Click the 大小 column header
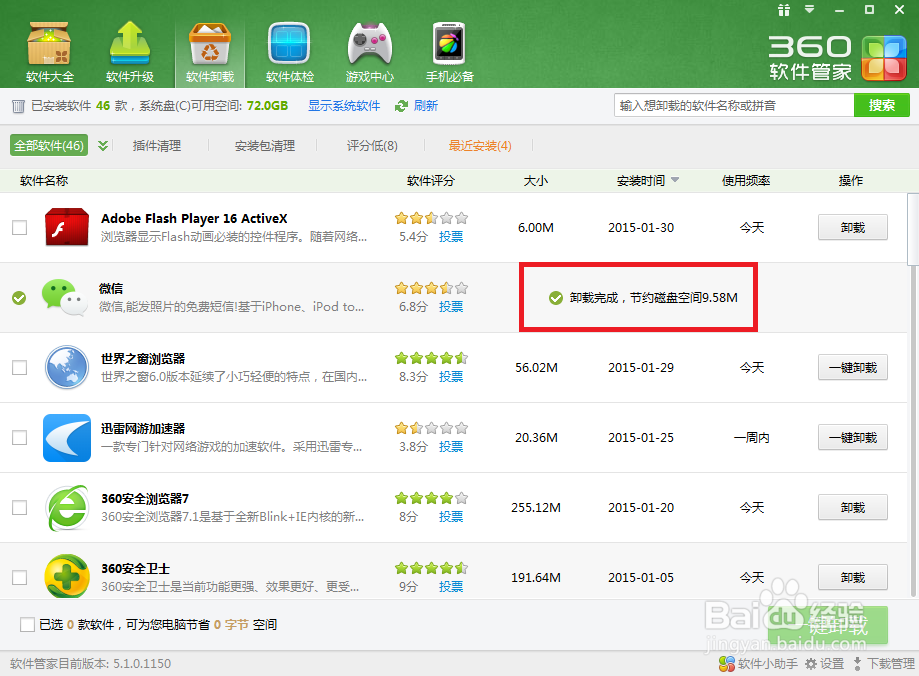919x676 pixels. (x=536, y=181)
